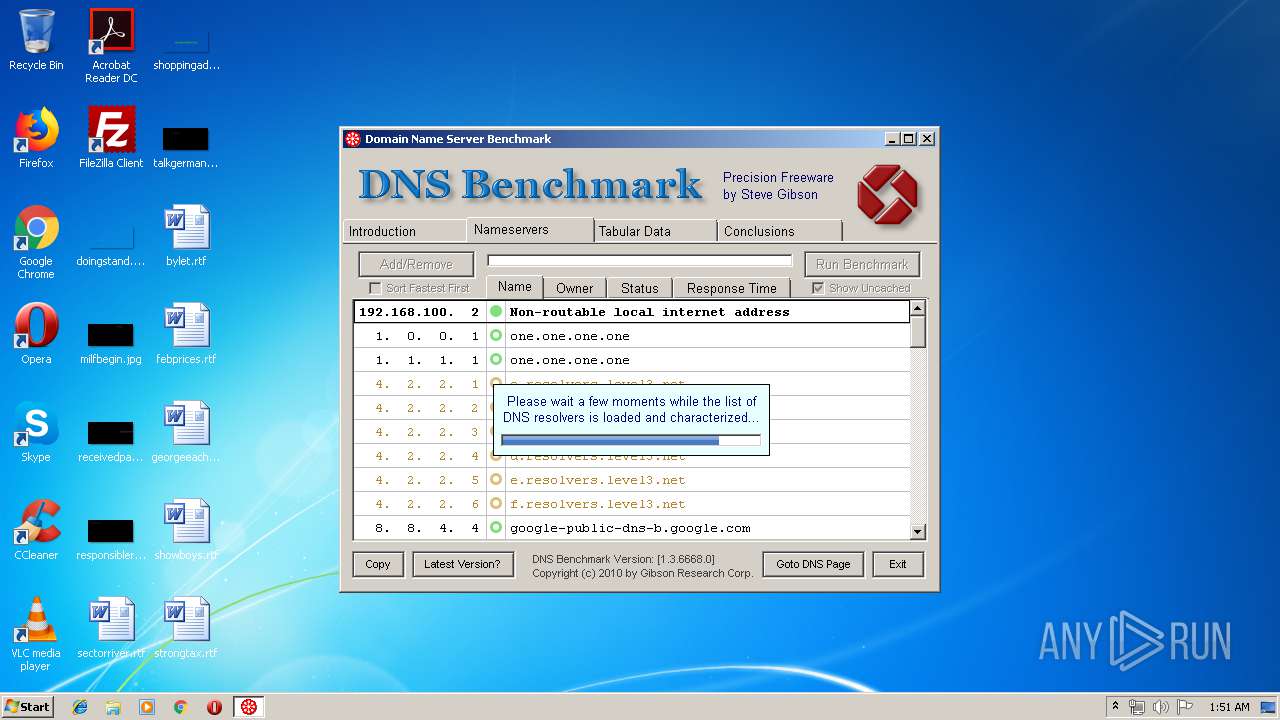Select f.resolvers.level3.net row
The width and height of the screenshot is (1280, 720).
632,504
